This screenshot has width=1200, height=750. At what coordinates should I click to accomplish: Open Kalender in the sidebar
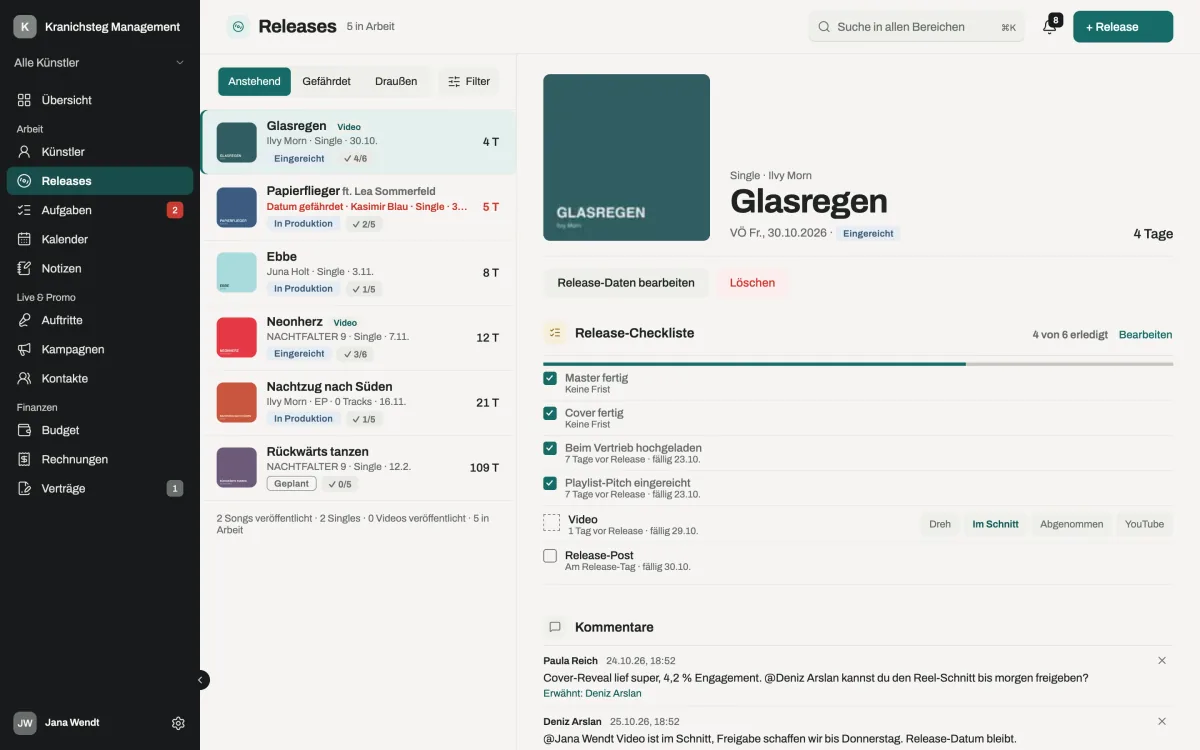tap(100, 239)
